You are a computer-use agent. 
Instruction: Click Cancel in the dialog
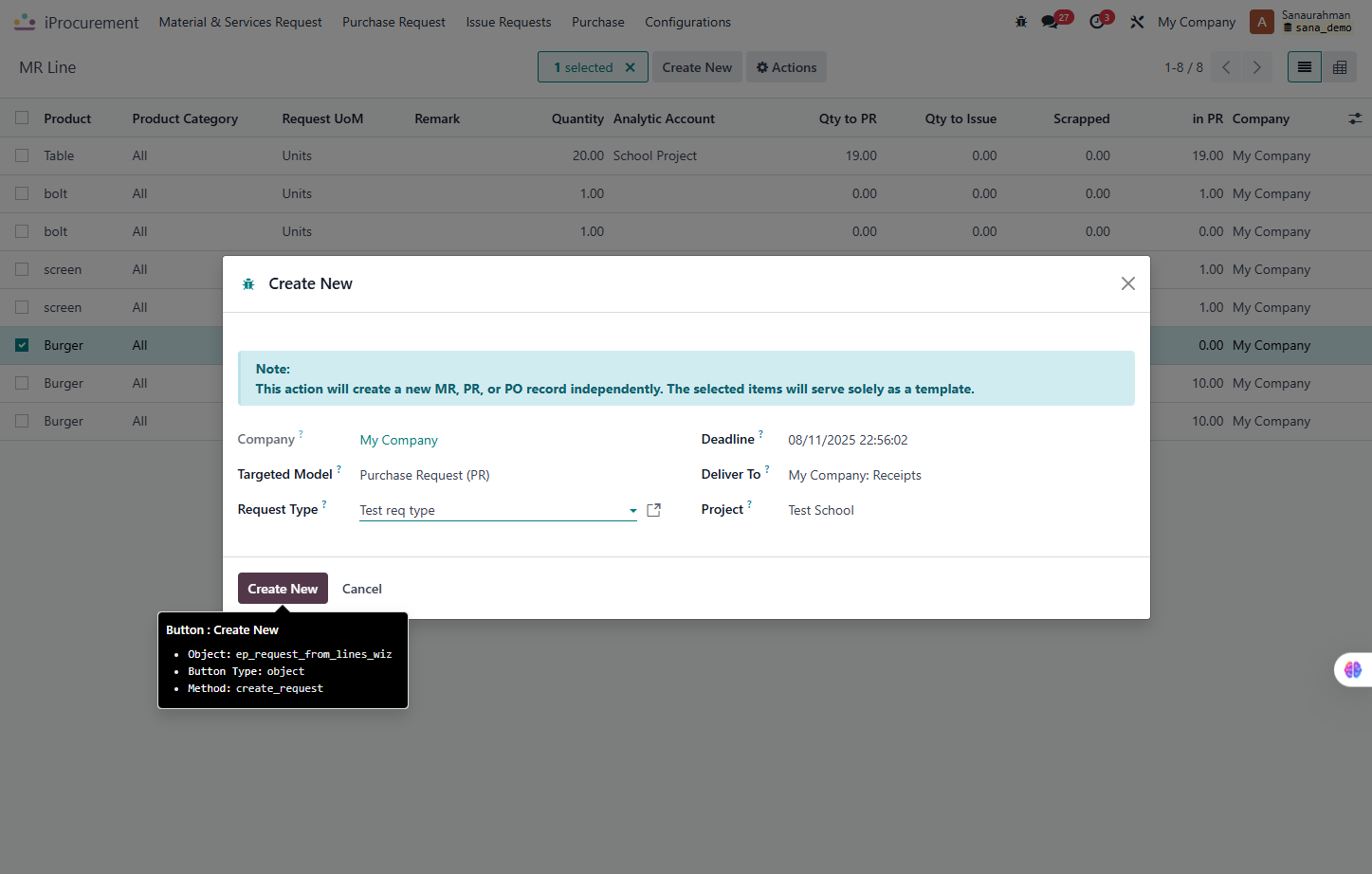(362, 589)
